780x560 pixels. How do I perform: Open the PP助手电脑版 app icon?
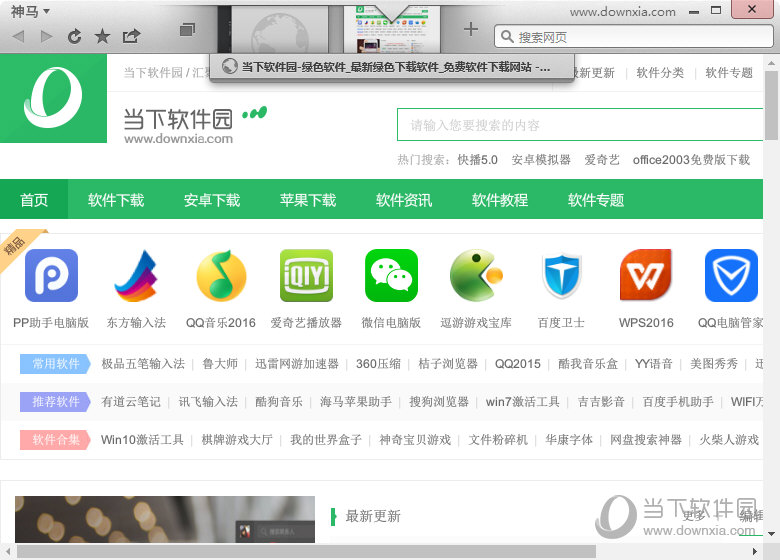pyautogui.click(x=51, y=276)
